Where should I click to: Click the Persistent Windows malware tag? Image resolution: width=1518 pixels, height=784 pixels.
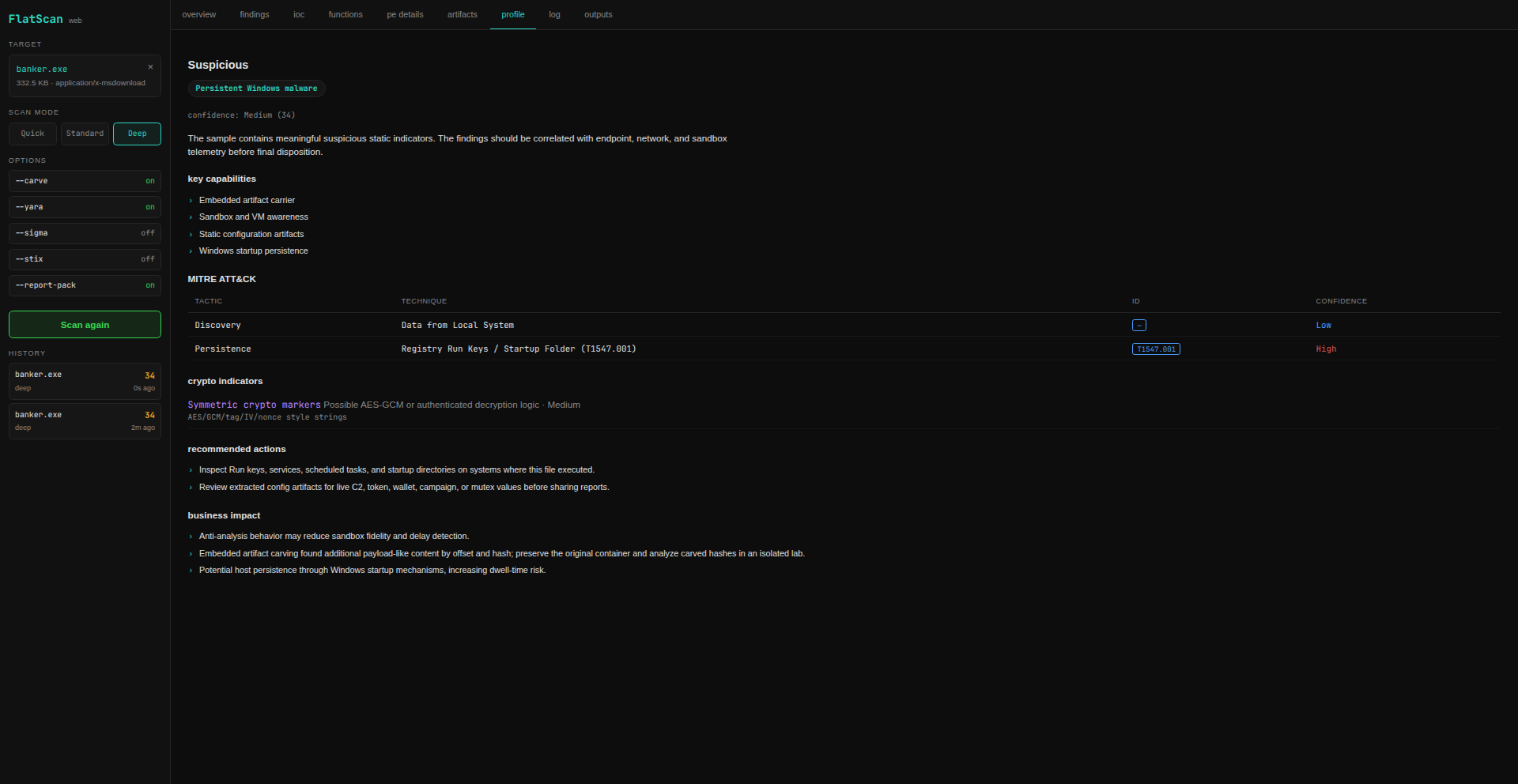coord(256,89)
